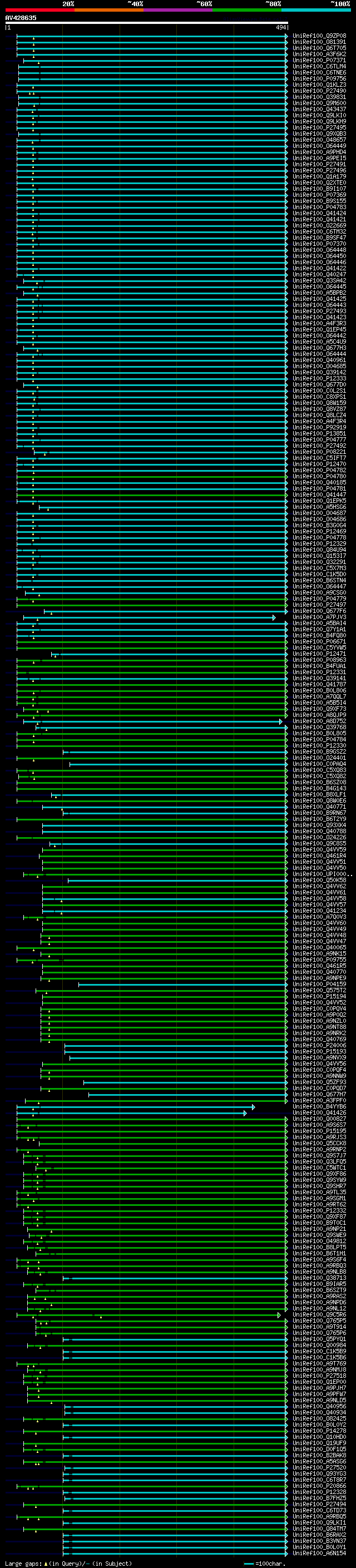The width and height of the screenshot is (356, 1568).
Task: Select label UniRef100_B9S155
Action: [x=319, y=201]
